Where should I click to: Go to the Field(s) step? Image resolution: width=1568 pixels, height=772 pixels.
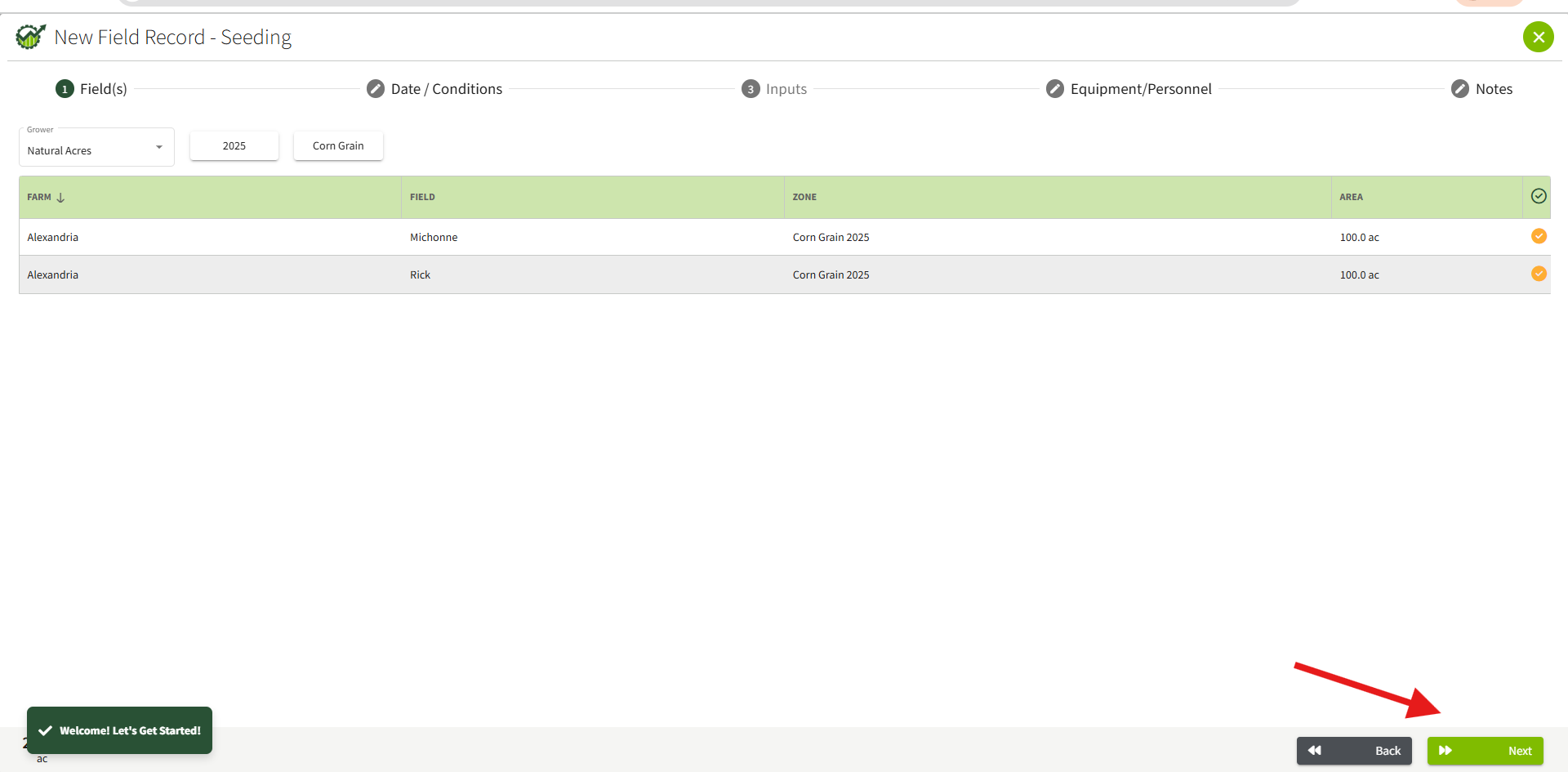(91, 89)
